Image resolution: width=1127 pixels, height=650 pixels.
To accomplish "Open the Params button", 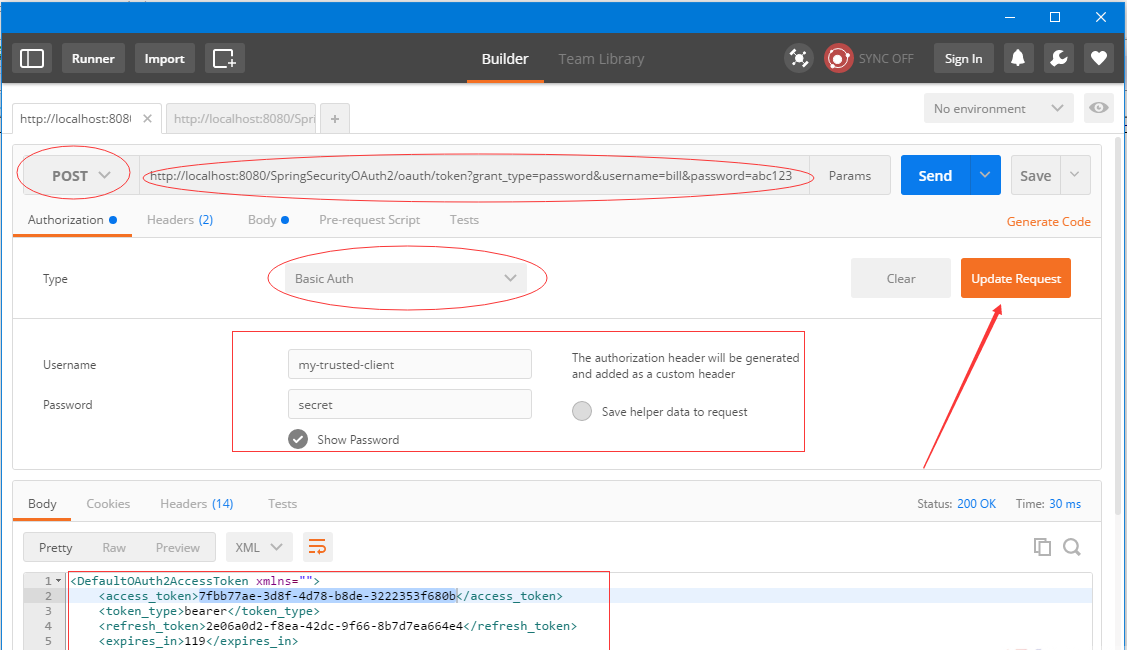I will click(x=850, y=175).
